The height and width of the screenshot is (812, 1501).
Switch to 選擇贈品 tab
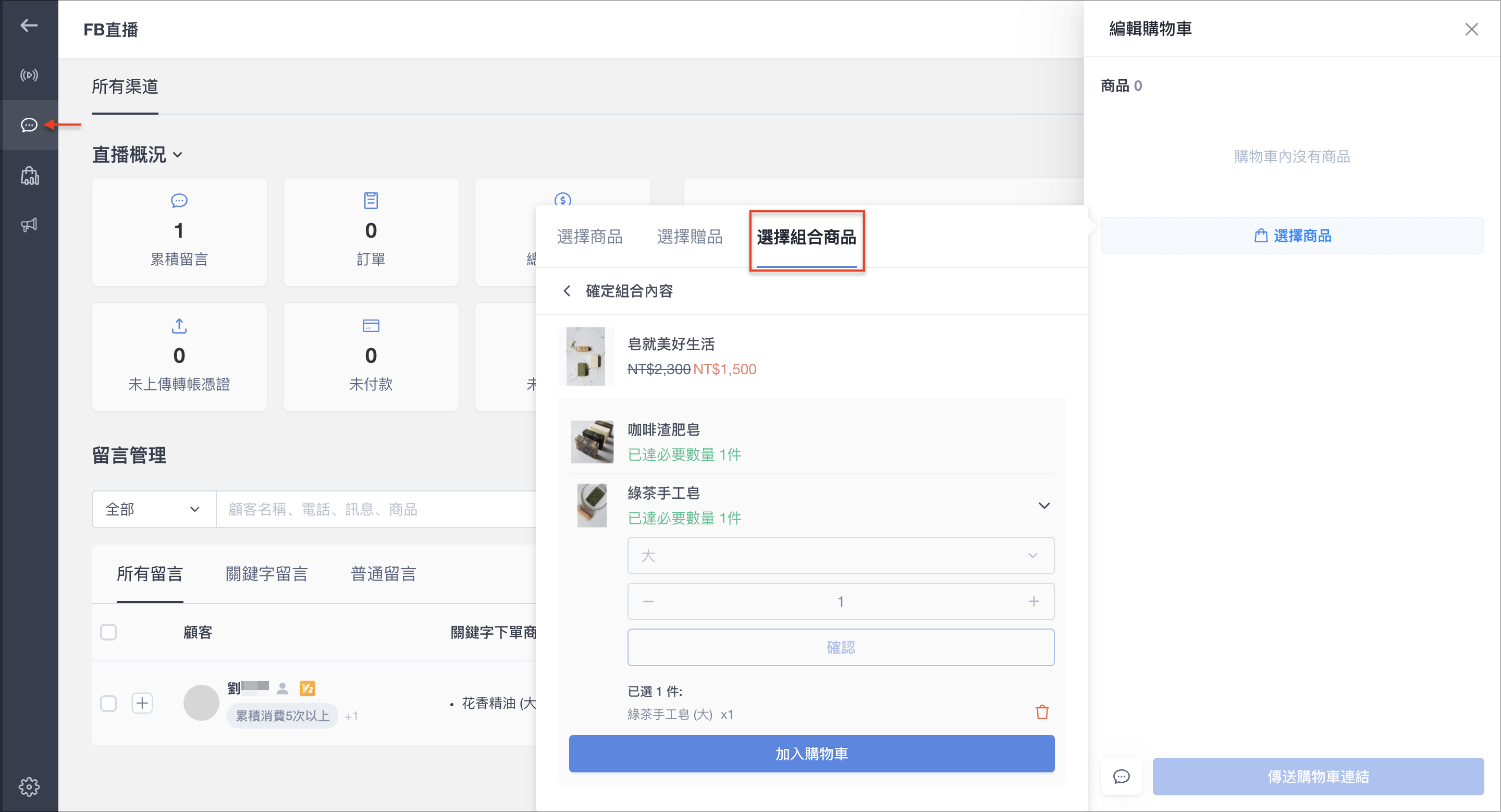pos(690,237)
